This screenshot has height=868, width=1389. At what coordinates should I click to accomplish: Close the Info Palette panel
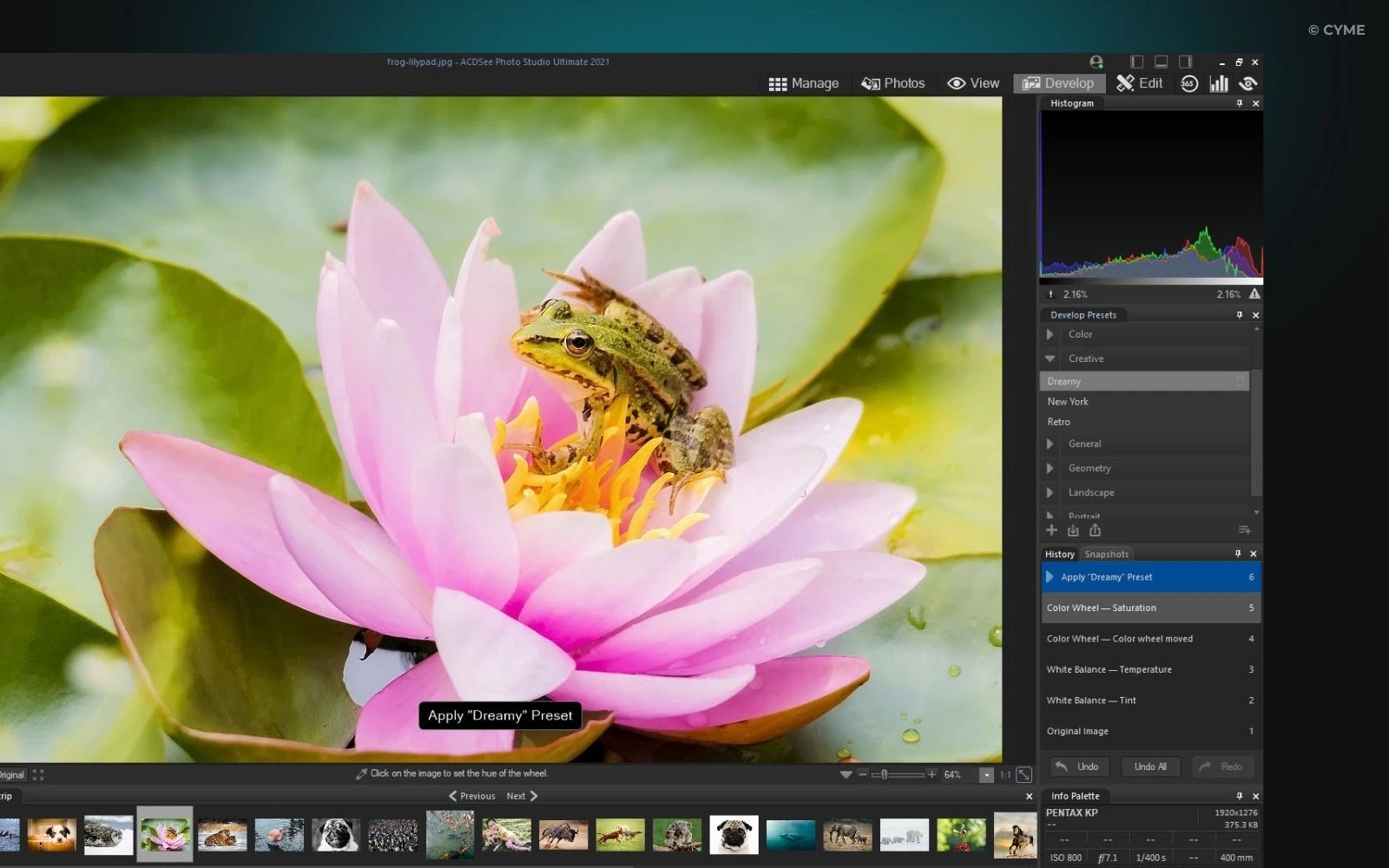pos(1255,796)
